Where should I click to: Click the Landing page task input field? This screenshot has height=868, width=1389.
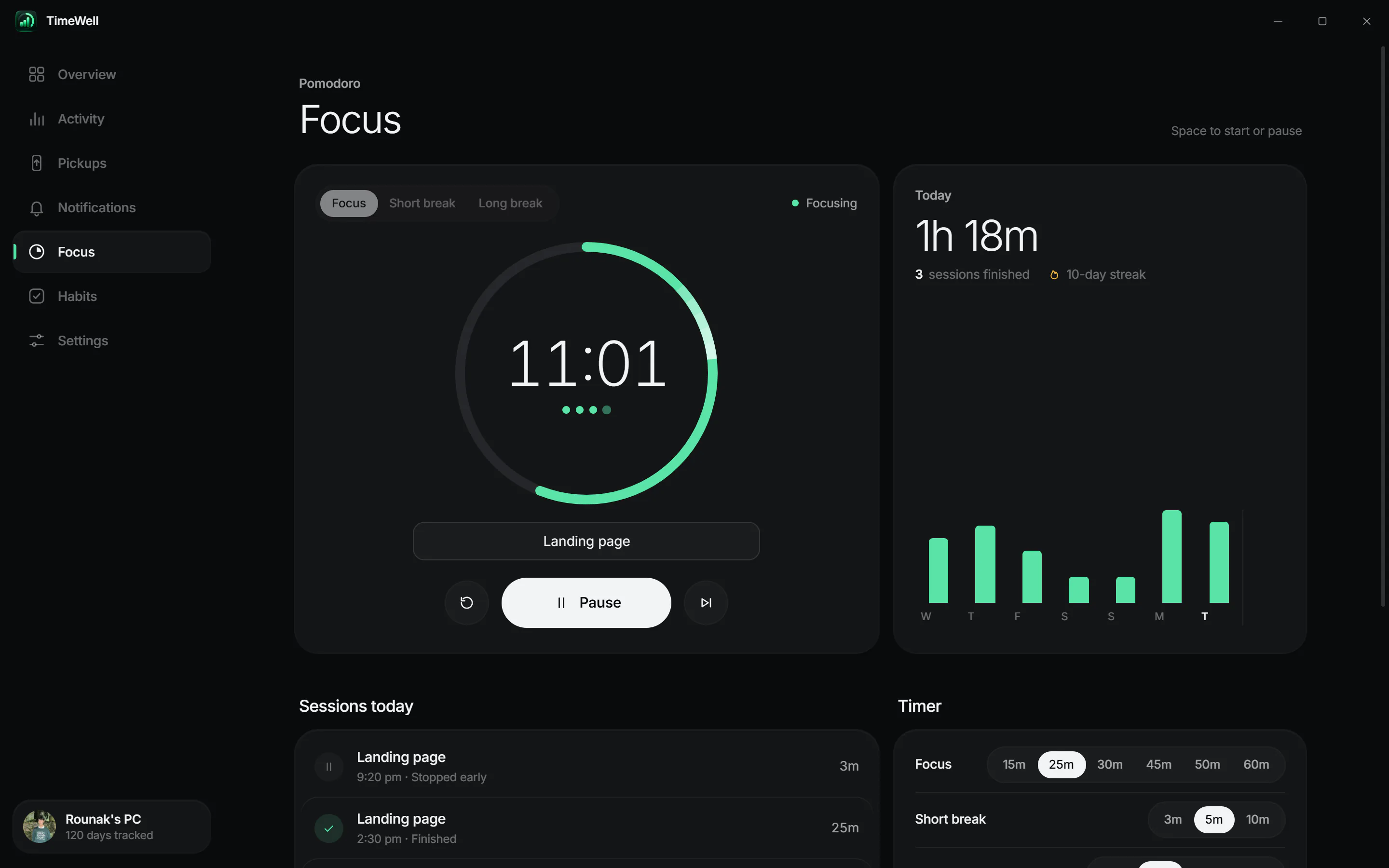[586, 541]
